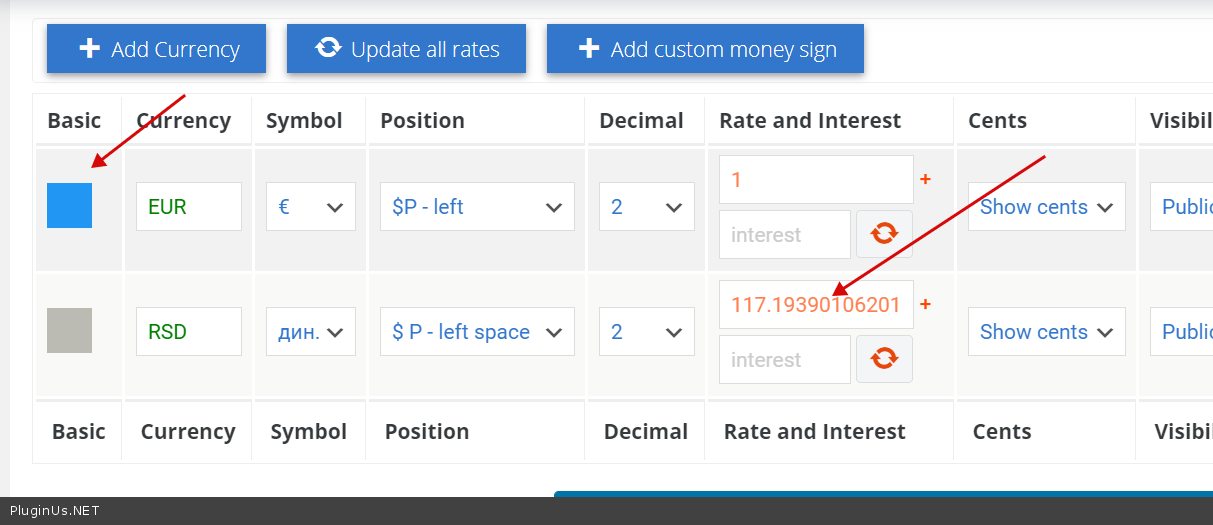This screenshot has width=1213, height=525.
Task: Set RSD as the basic currency
Action: tap(69, 330)
